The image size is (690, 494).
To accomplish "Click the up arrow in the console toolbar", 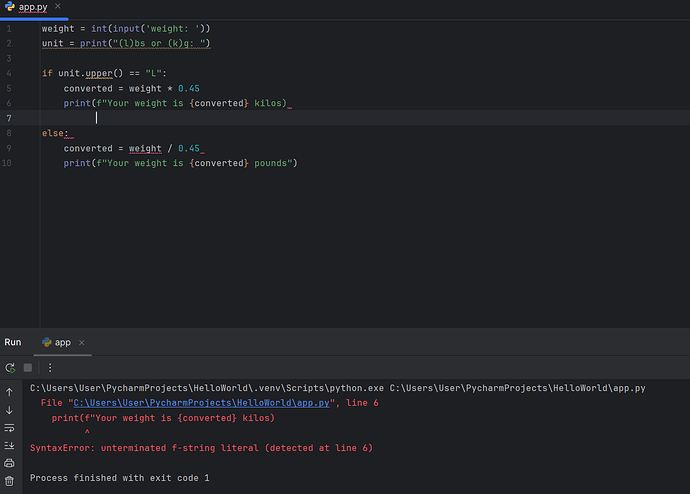I will click(9, 392).
